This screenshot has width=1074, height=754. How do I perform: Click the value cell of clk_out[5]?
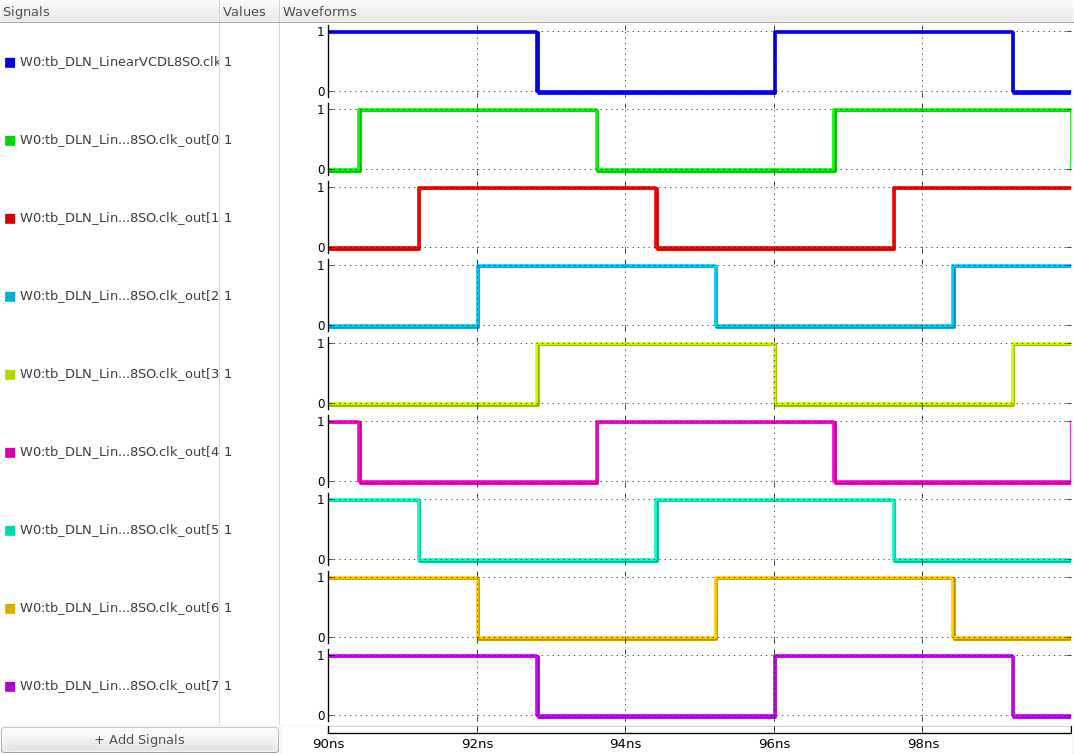(228, 530)
